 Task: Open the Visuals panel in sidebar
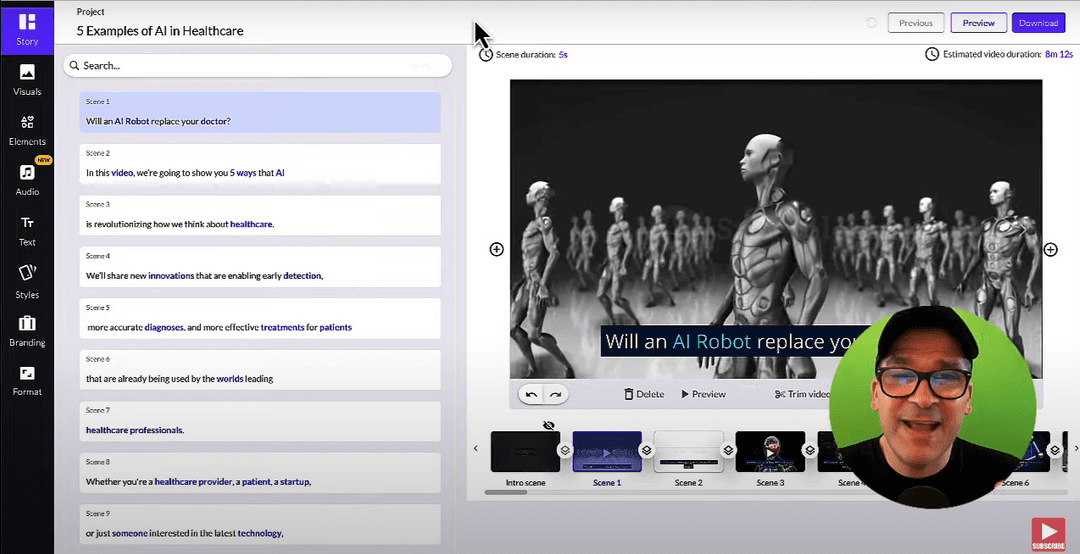coord(27,79)
